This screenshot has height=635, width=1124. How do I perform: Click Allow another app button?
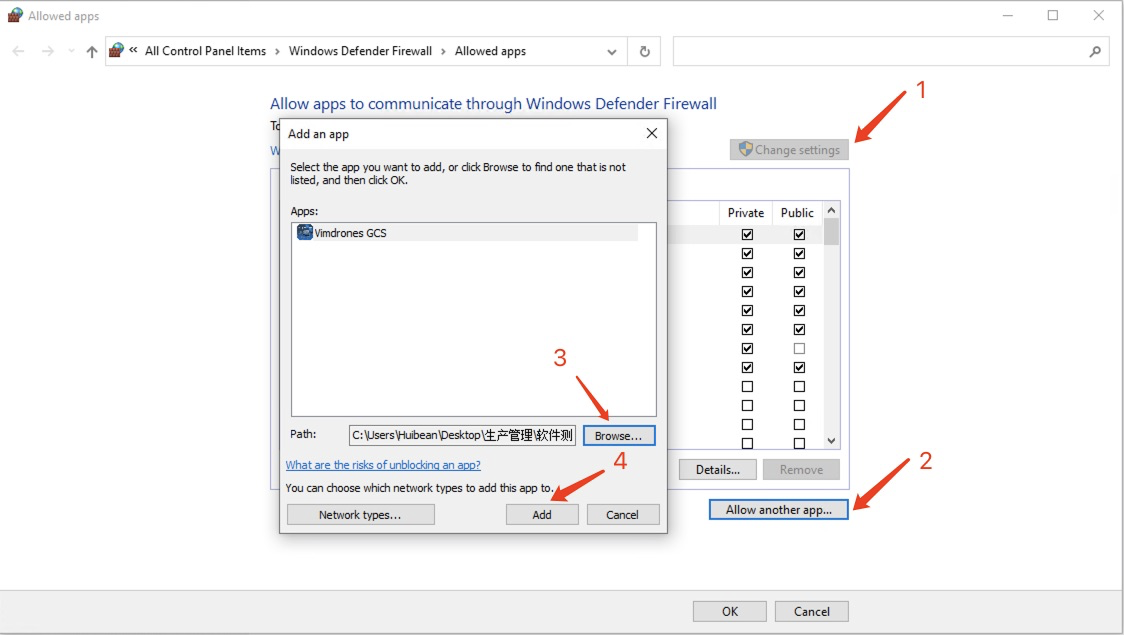pyautogui.click(x=778, y=510)
